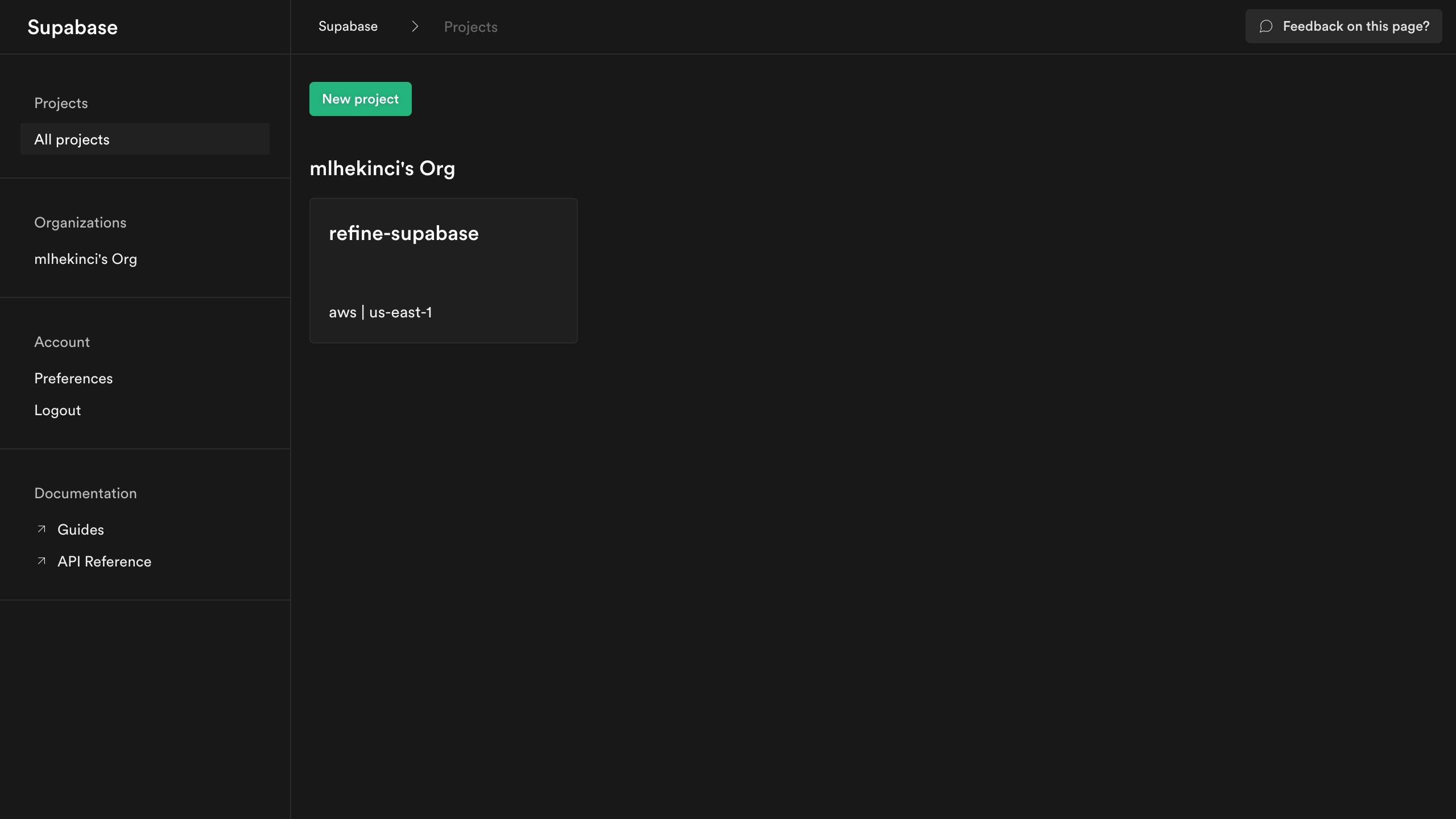This screenshot has height=819, width=1456.
Task: Click the Projects section heading
Action: point(61,103)
